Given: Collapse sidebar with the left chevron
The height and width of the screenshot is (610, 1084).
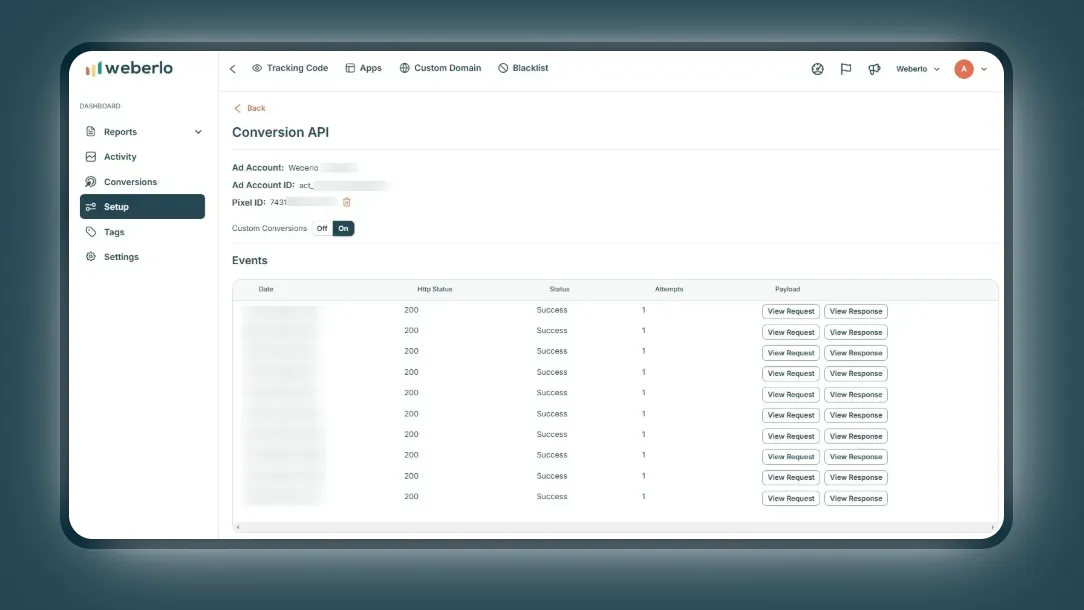Looking at the screenshot, I should click(233, 68).
